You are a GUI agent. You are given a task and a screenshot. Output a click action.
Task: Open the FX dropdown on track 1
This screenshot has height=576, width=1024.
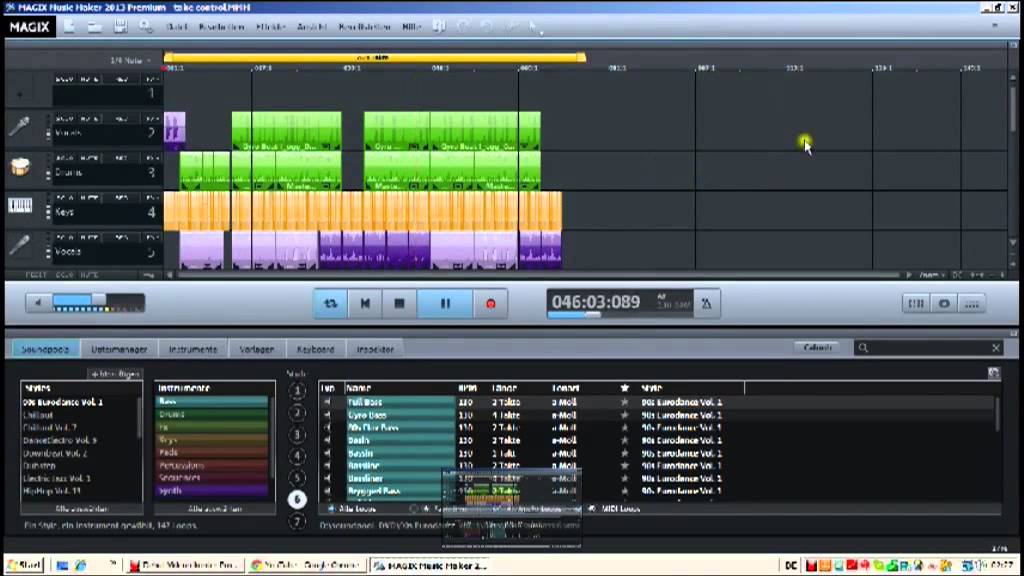point(152,79)
